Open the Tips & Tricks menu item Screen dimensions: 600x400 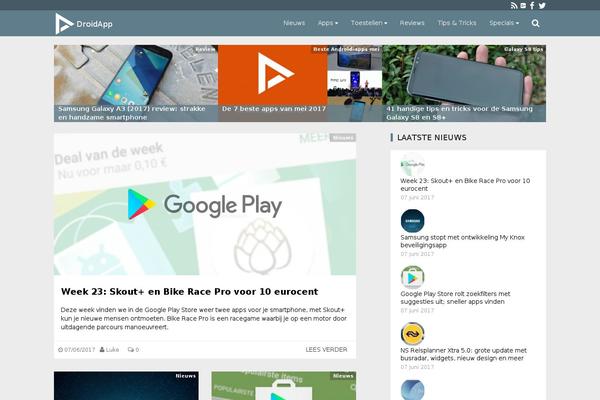click(457, 23)
